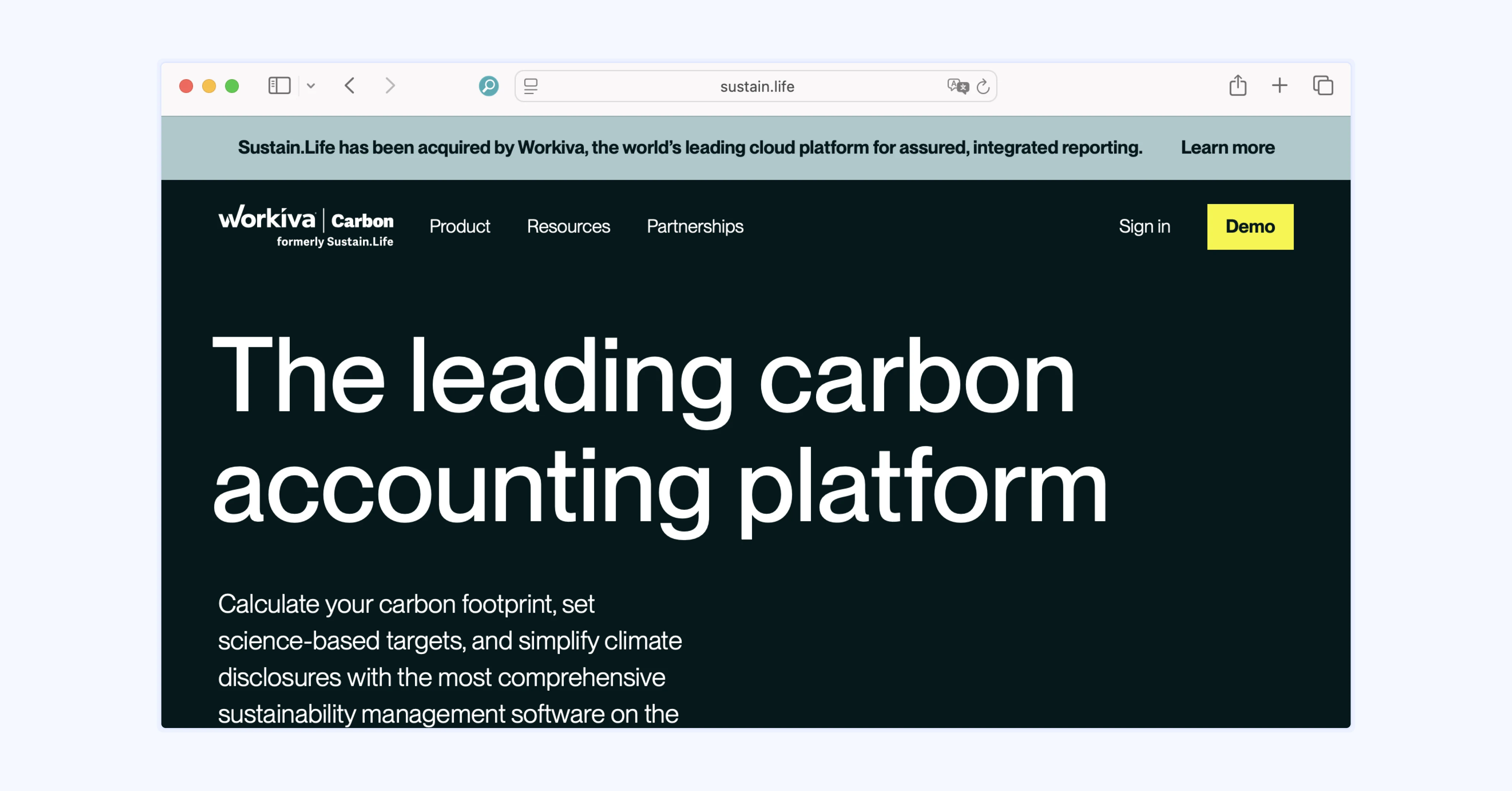Open the page settings reader icon
Screen dimensions: 1512x791
(531, 86)
